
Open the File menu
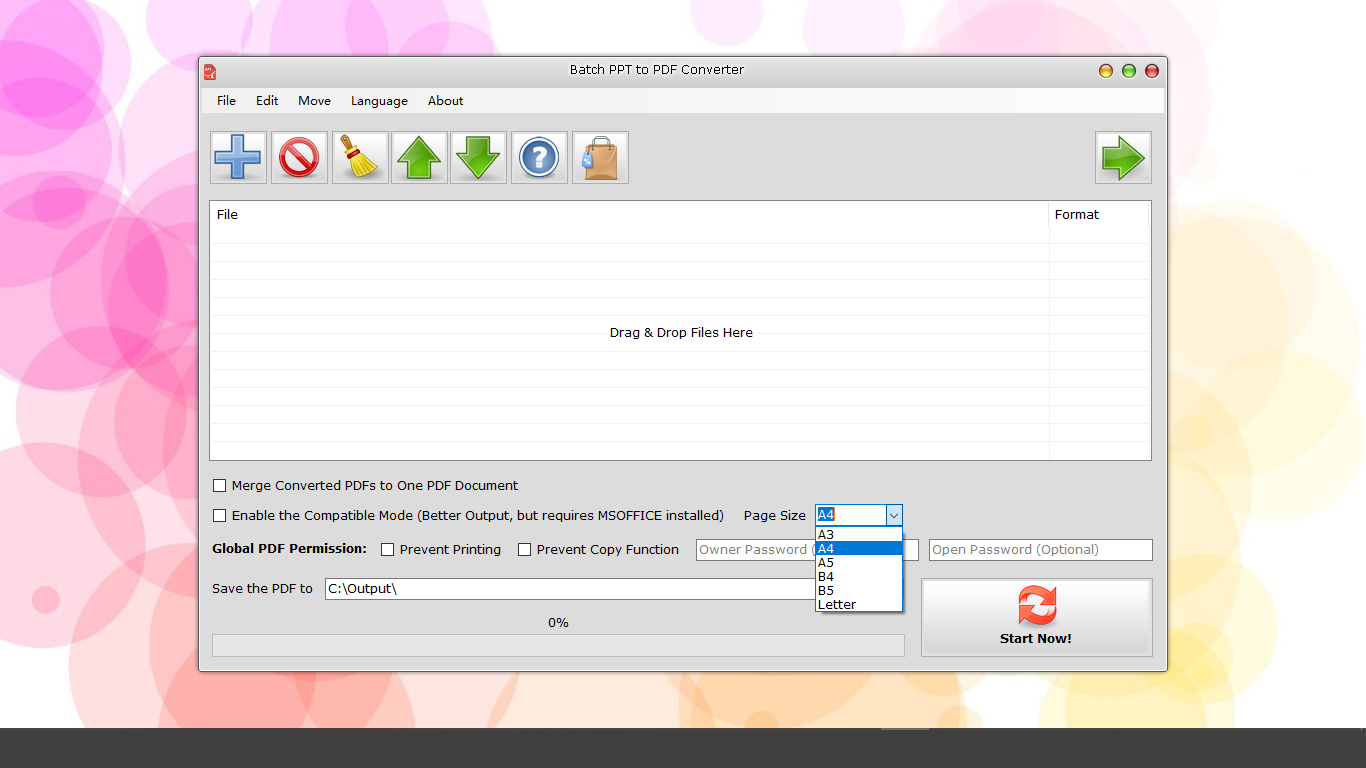click(226, 101)
